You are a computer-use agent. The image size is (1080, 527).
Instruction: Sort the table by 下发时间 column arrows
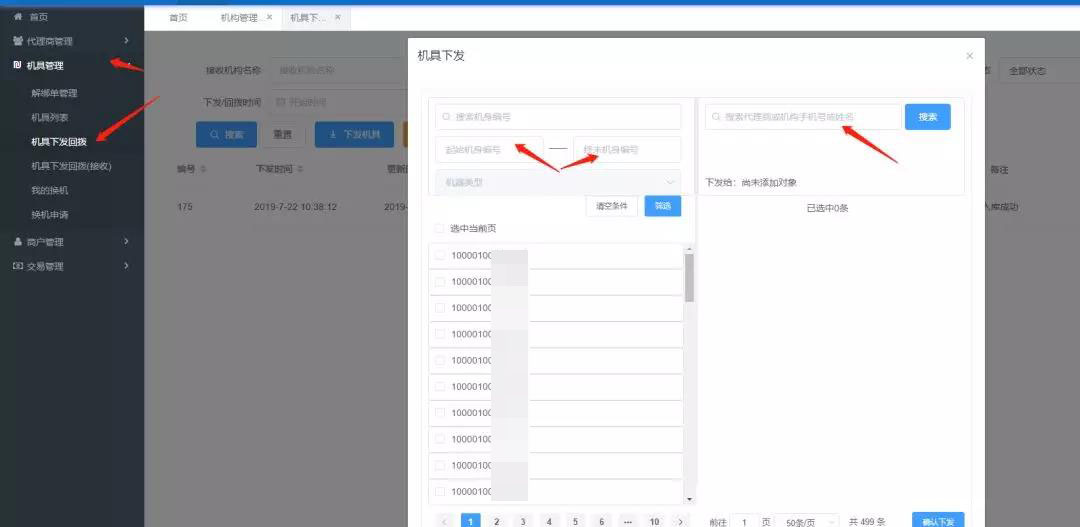[300, 169]
